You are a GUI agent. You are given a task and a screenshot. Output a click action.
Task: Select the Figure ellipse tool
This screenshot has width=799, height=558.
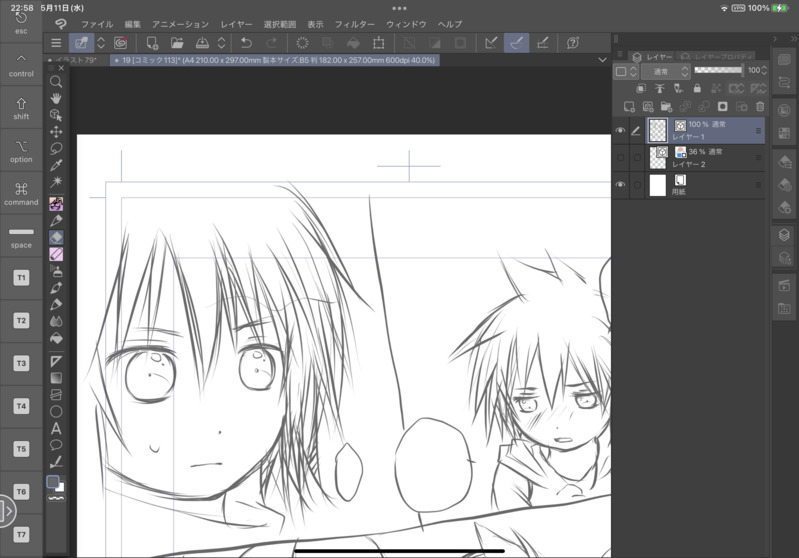click(x=56, y=412)
